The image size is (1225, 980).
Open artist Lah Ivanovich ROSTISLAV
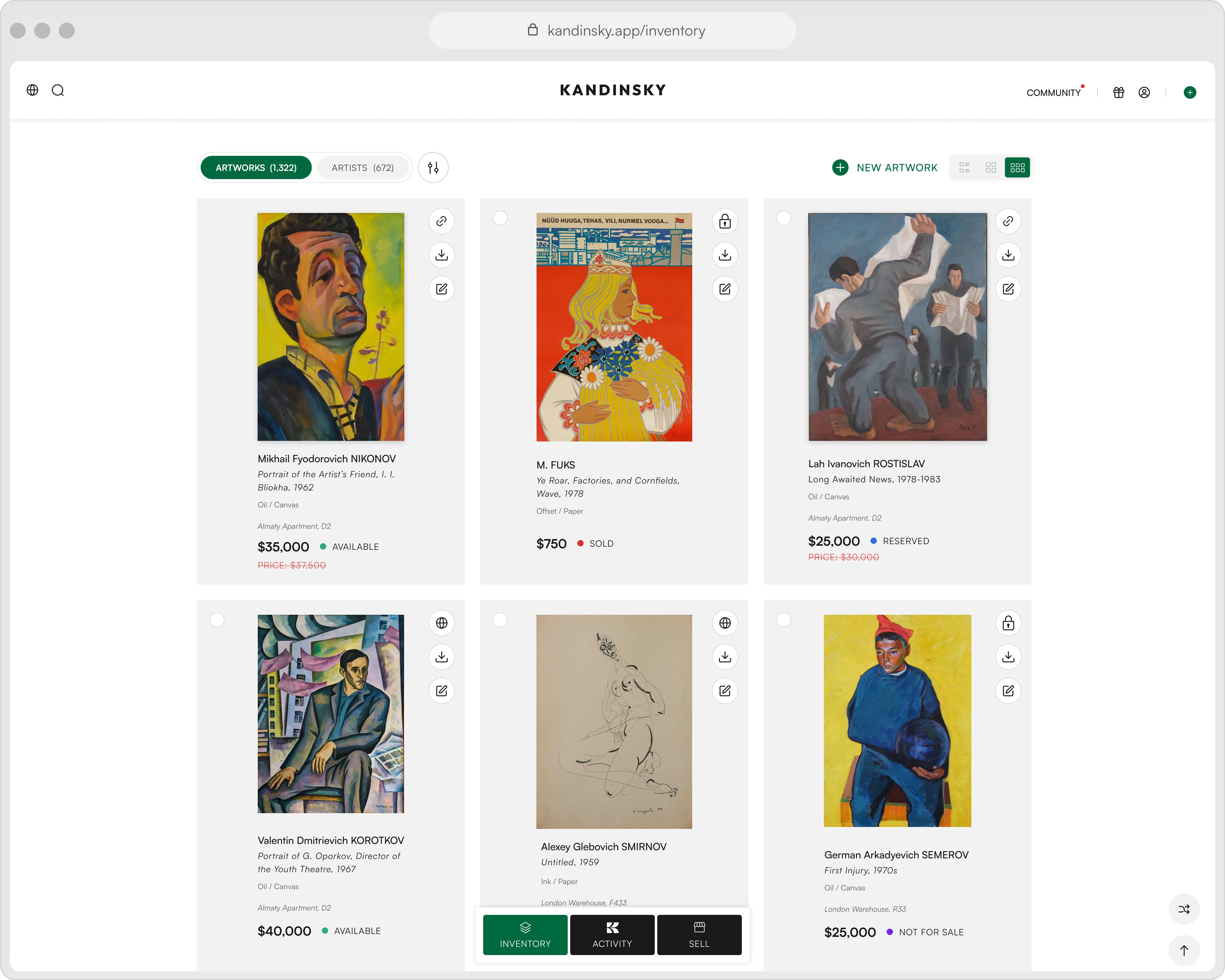pyautogui.click(x=866, y=464)
